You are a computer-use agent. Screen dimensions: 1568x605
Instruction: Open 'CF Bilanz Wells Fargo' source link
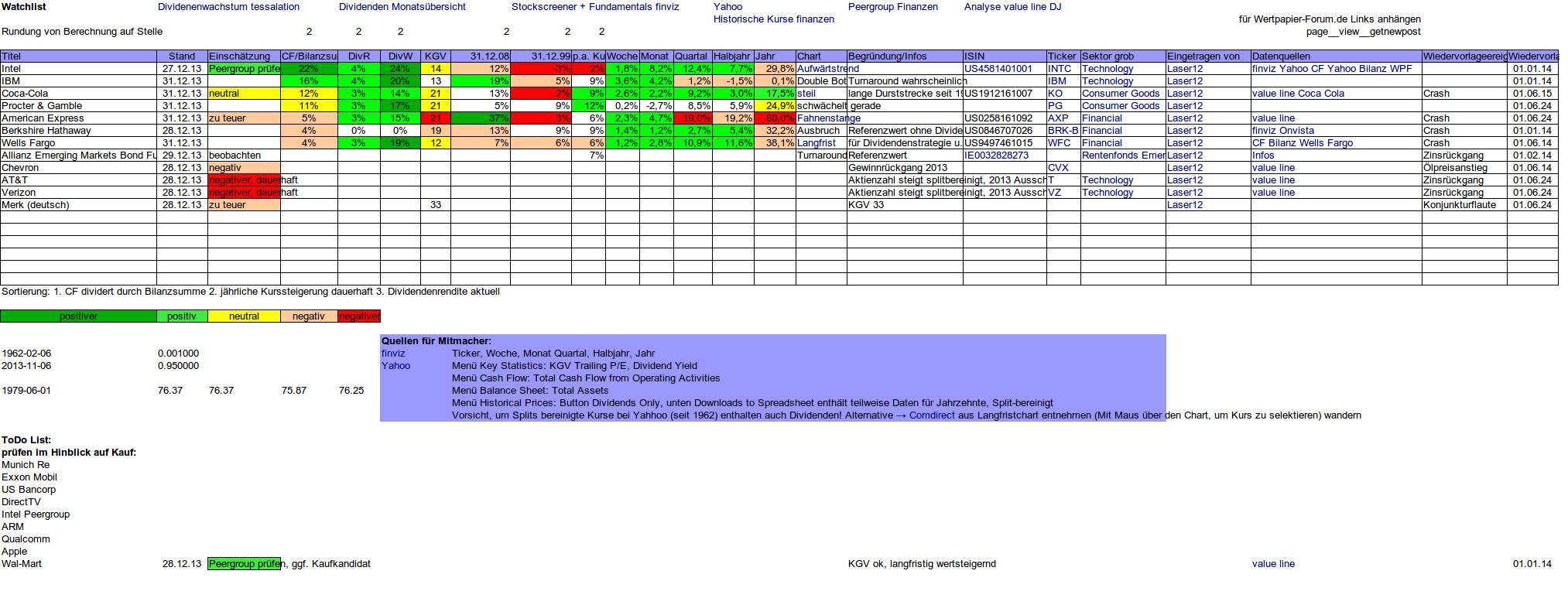[x=1303, y=143]
